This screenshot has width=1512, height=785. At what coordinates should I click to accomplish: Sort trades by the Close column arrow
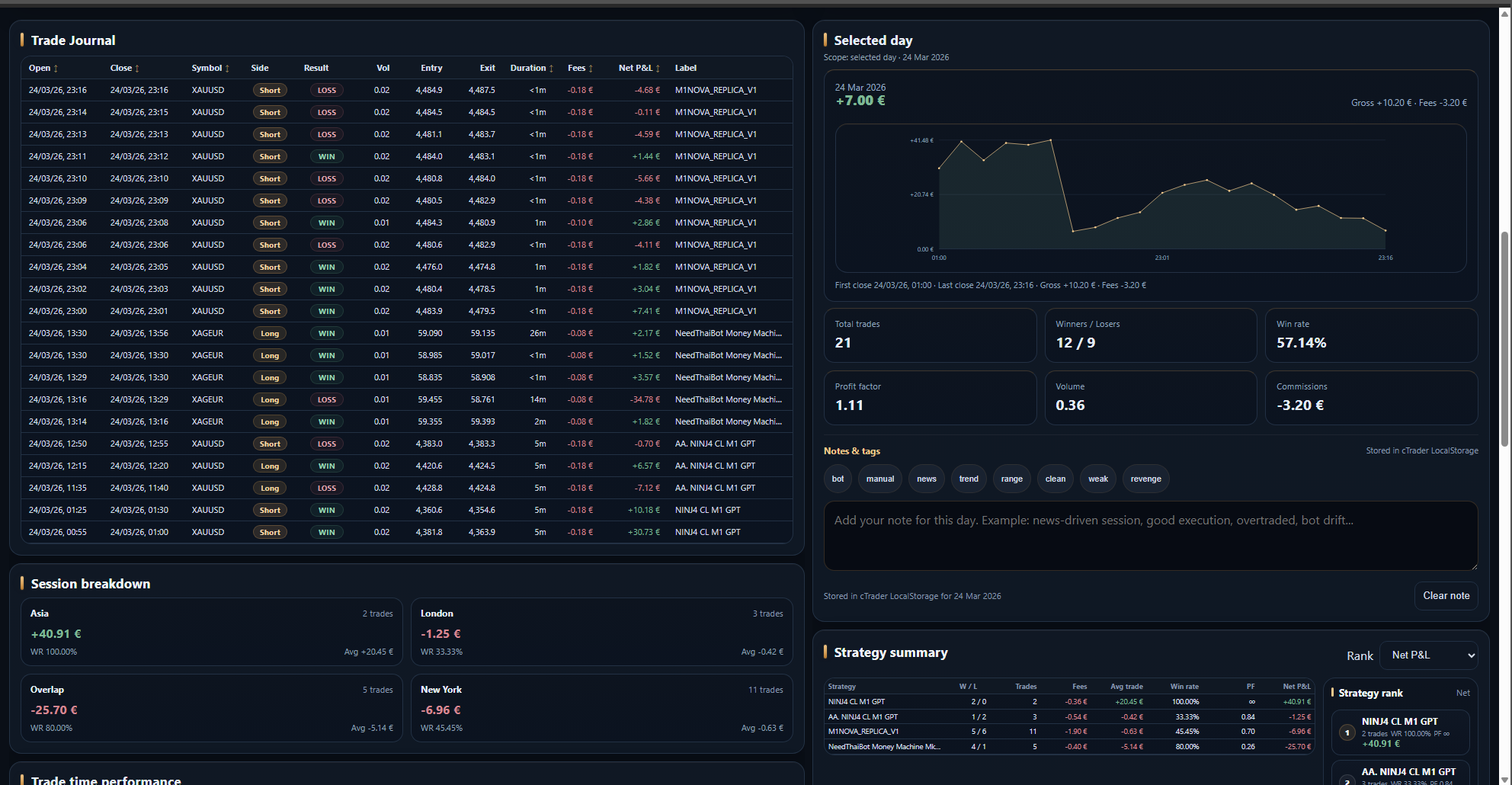point(137,68)
